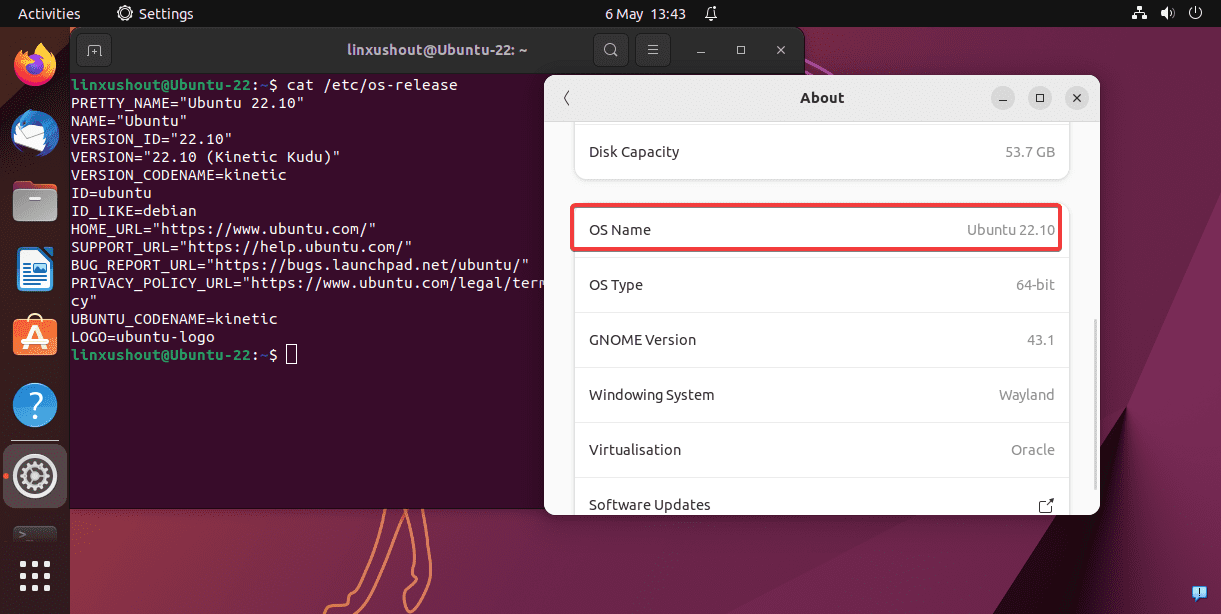Minimize the terminal window

click(x=701, y=49)
